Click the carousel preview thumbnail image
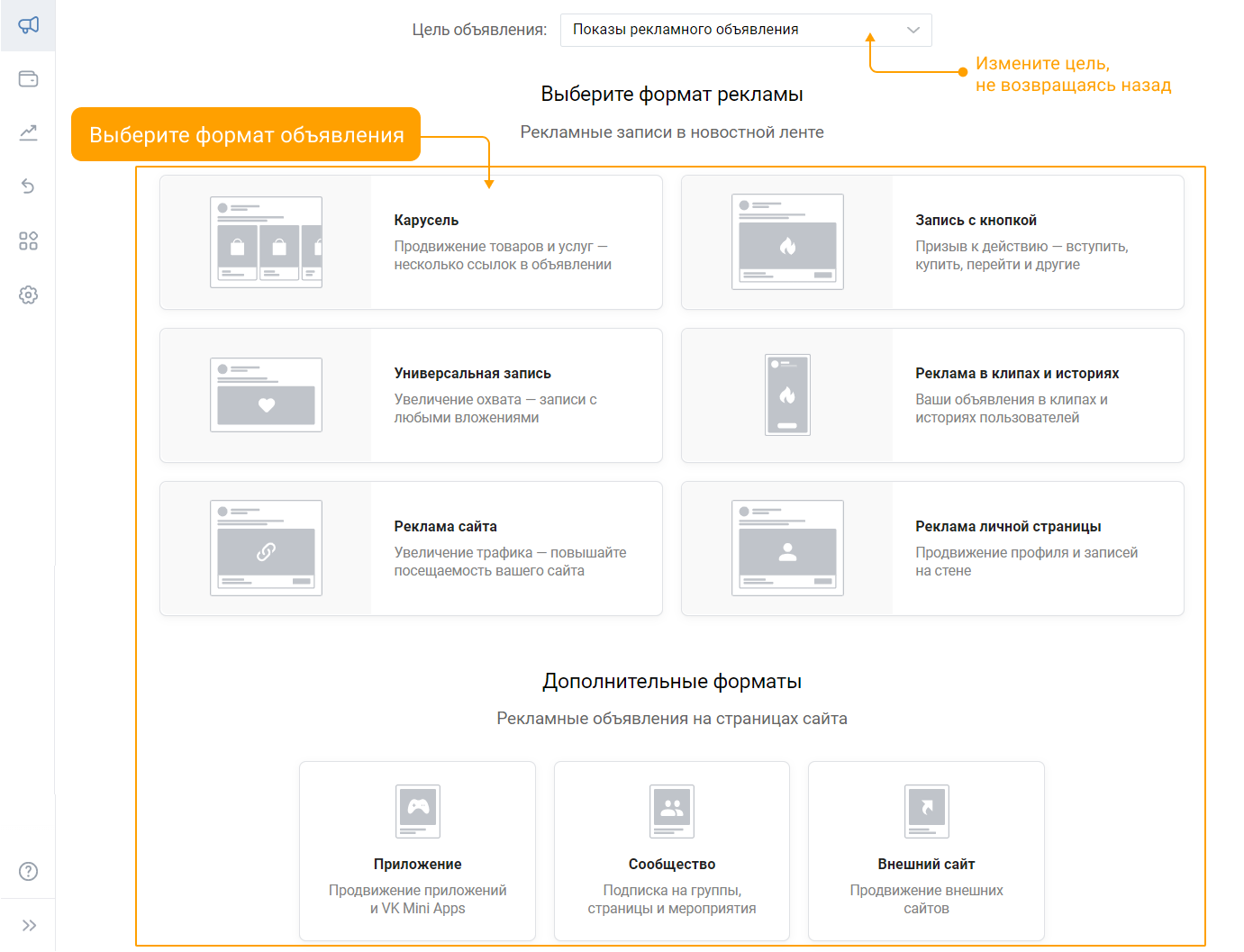Viewport: 1244px width, 952px height. (x=266, y=242)
